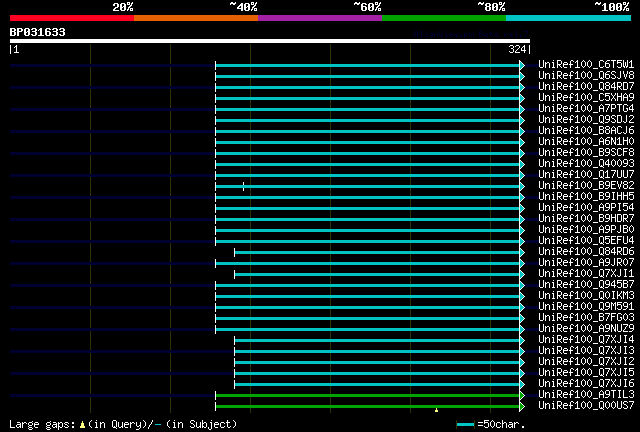Click the Large gaps legend text
640x432 pixels.
point(123,424)
